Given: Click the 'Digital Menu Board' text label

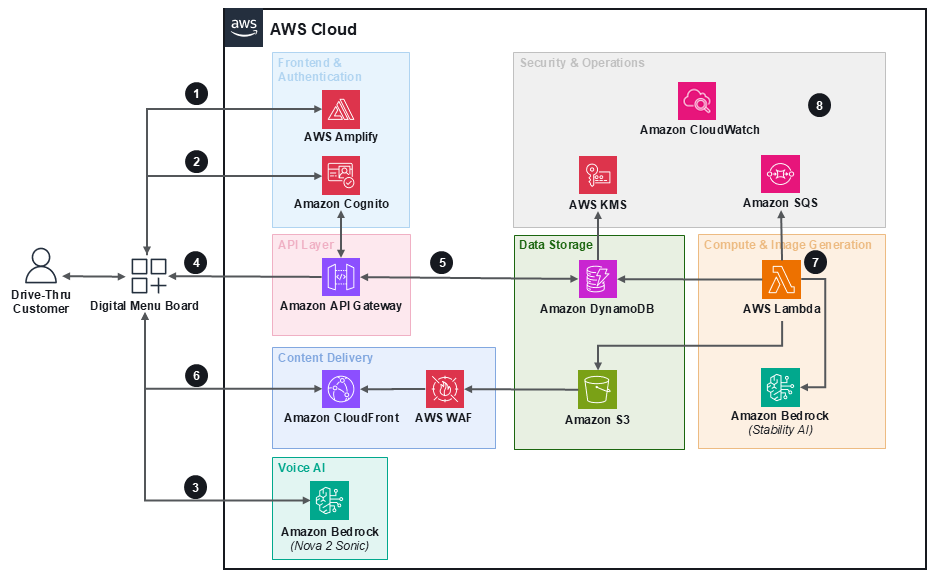Looking at the screenshot, I should 144,306.
